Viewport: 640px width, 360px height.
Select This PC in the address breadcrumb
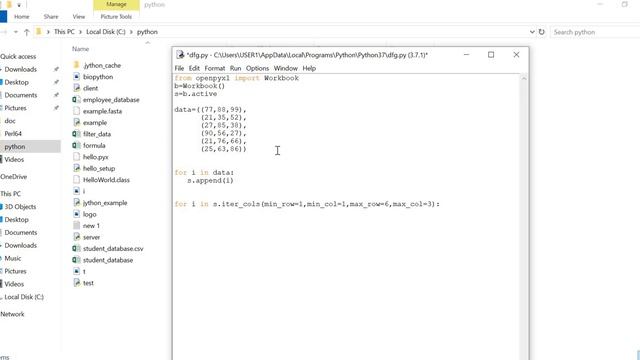pyautogui.click(x=64, y=32)
